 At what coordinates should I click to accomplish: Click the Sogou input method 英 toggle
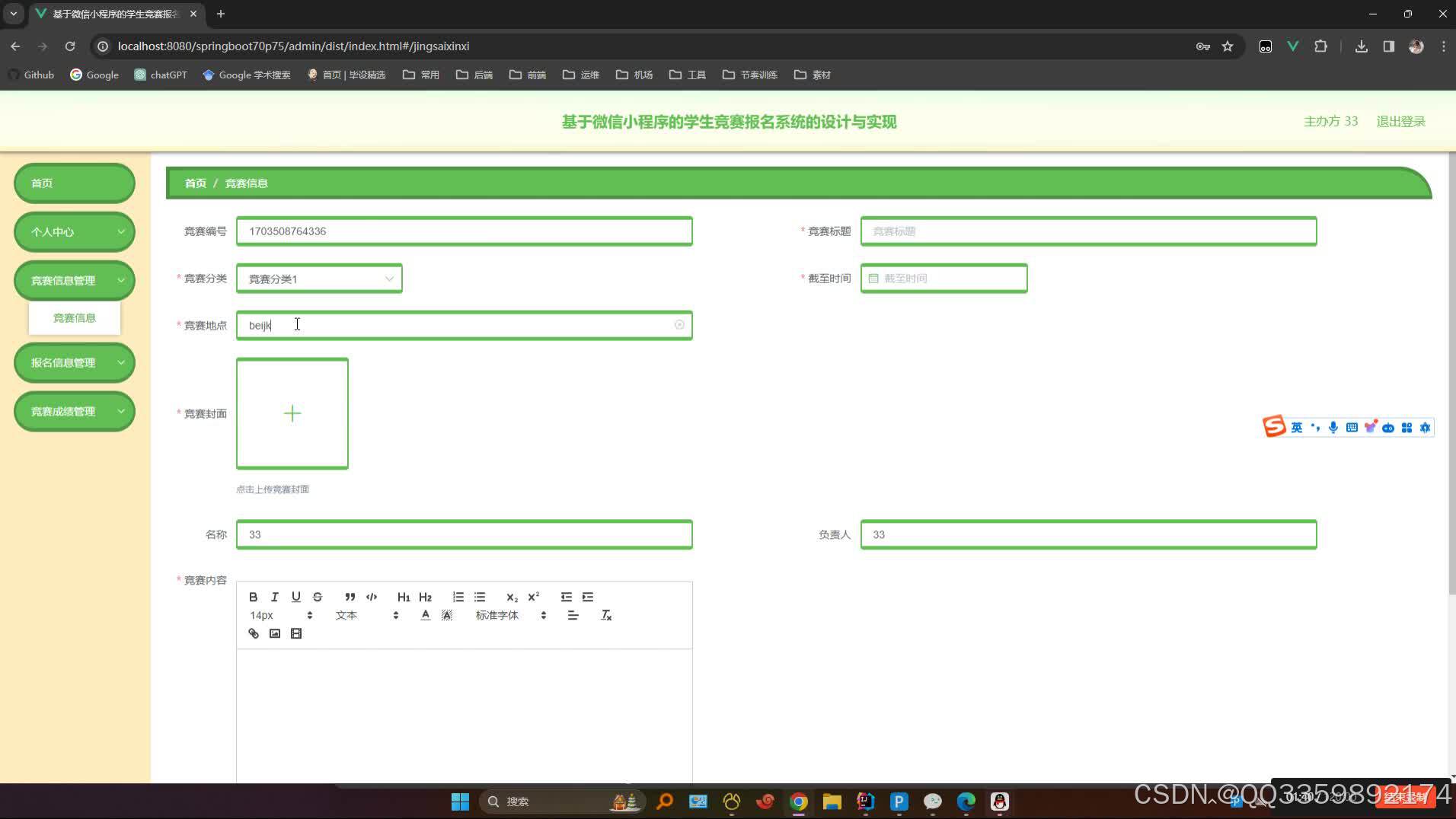coord(1296,428)
